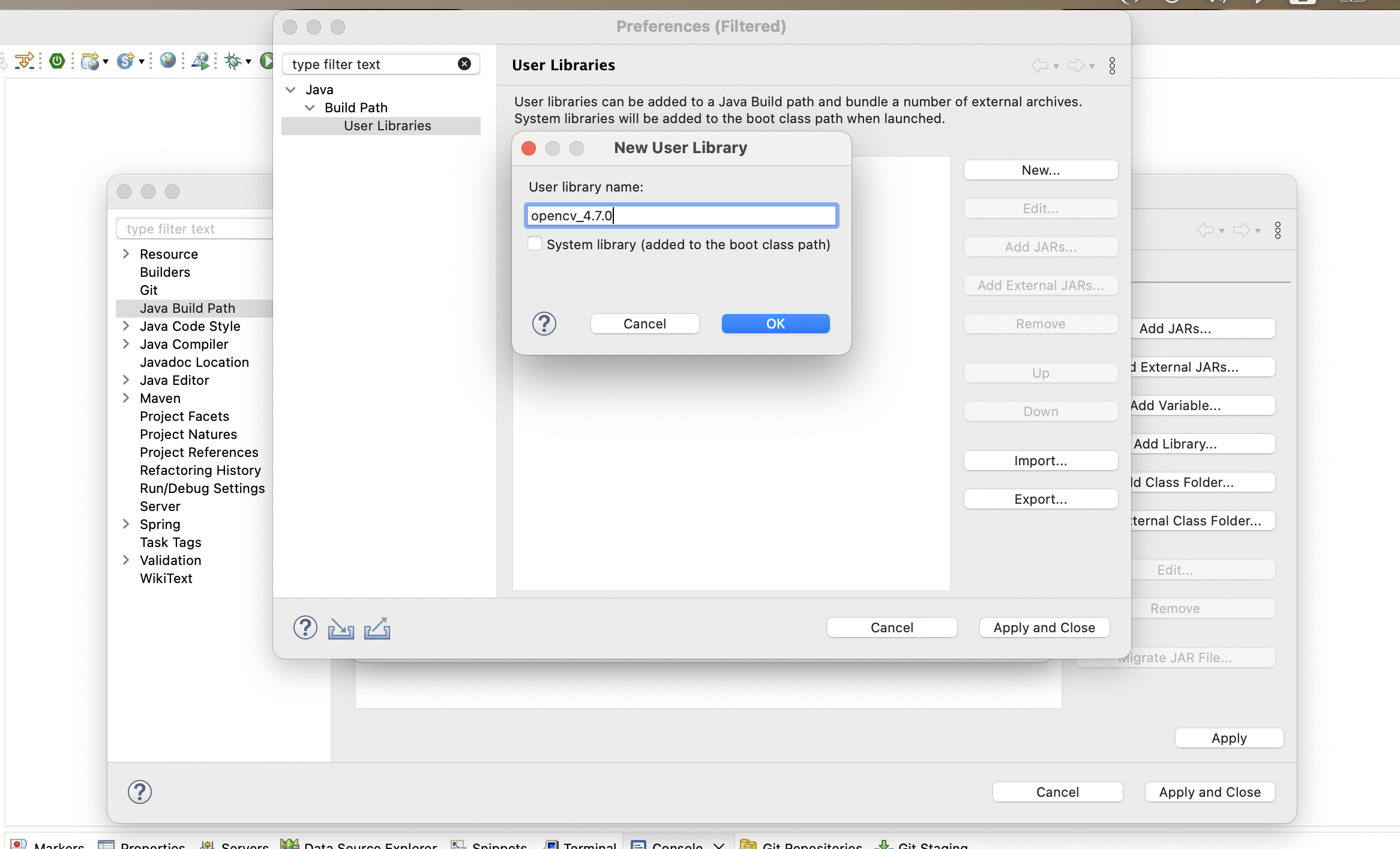Click help icon in New User Library dialog
The width and height of the screenshot is (1400, 849).
(544, 324)
